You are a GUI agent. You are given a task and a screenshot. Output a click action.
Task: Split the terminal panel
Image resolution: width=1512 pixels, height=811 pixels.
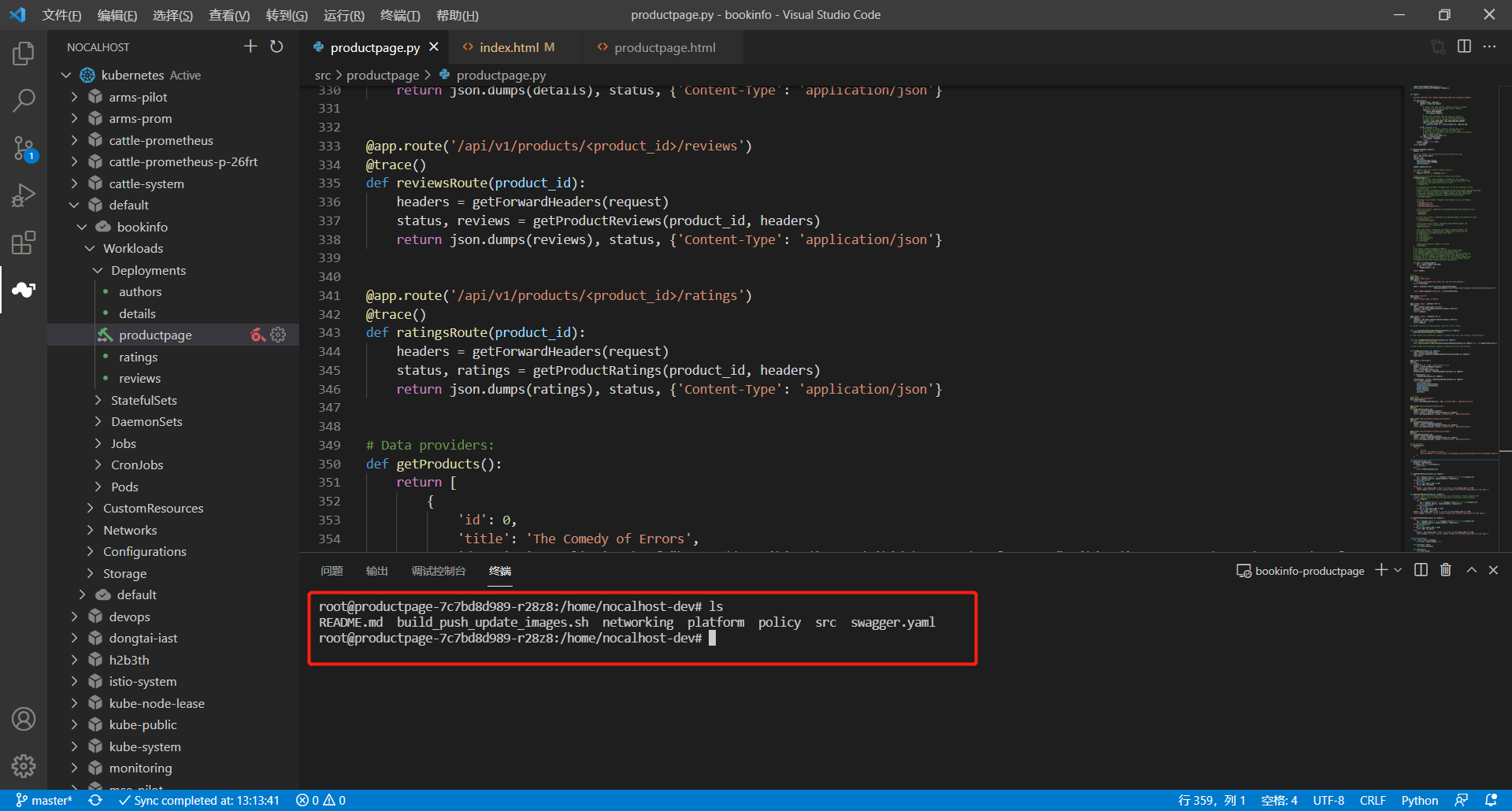pyautogui.click(x=1421, y=570)
